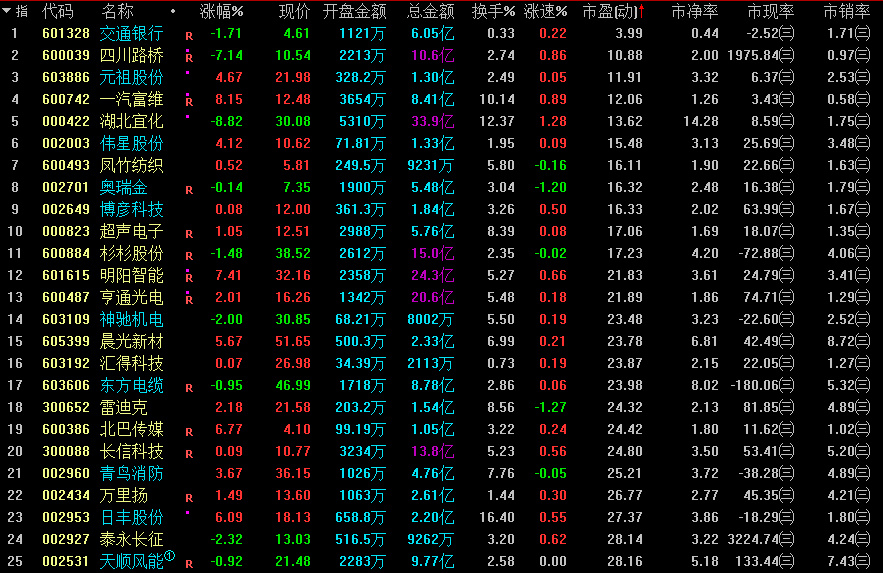883x573 pixels.
Task: Click the R marker on 北巴传媒 row
Action: [x=189, y=432]
